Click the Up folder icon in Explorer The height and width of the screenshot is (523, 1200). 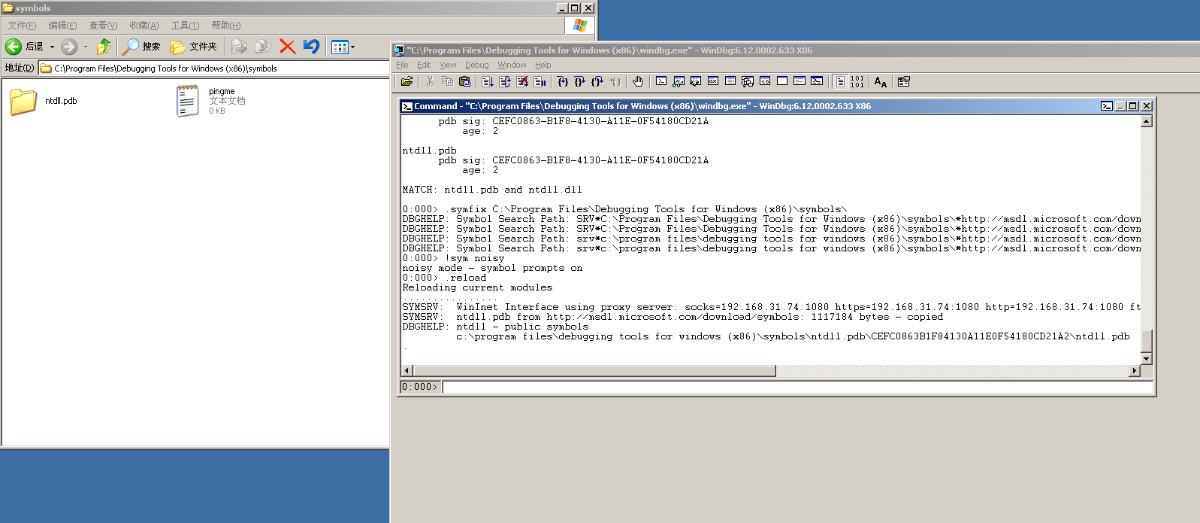[x=104, y=46]
